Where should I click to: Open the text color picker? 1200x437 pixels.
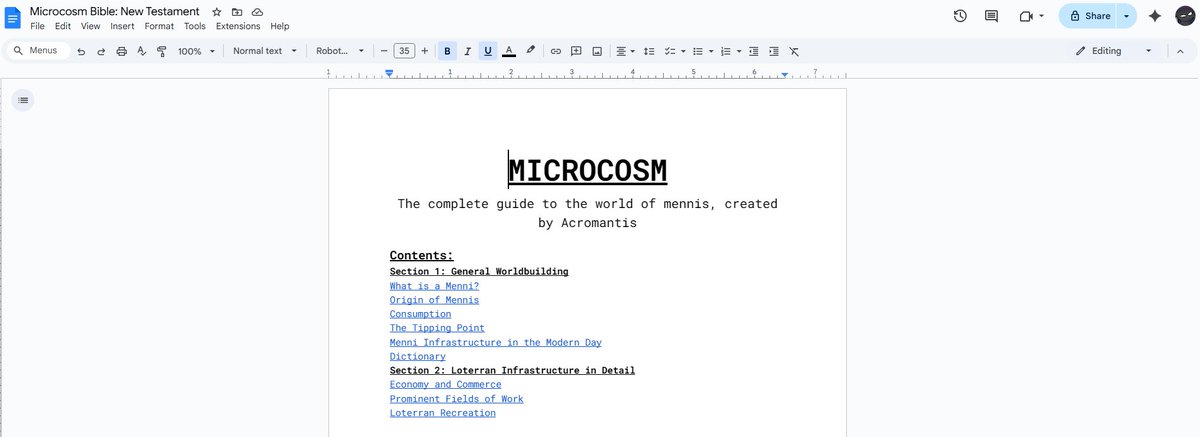pyautogui.click(x=508, y=51)
